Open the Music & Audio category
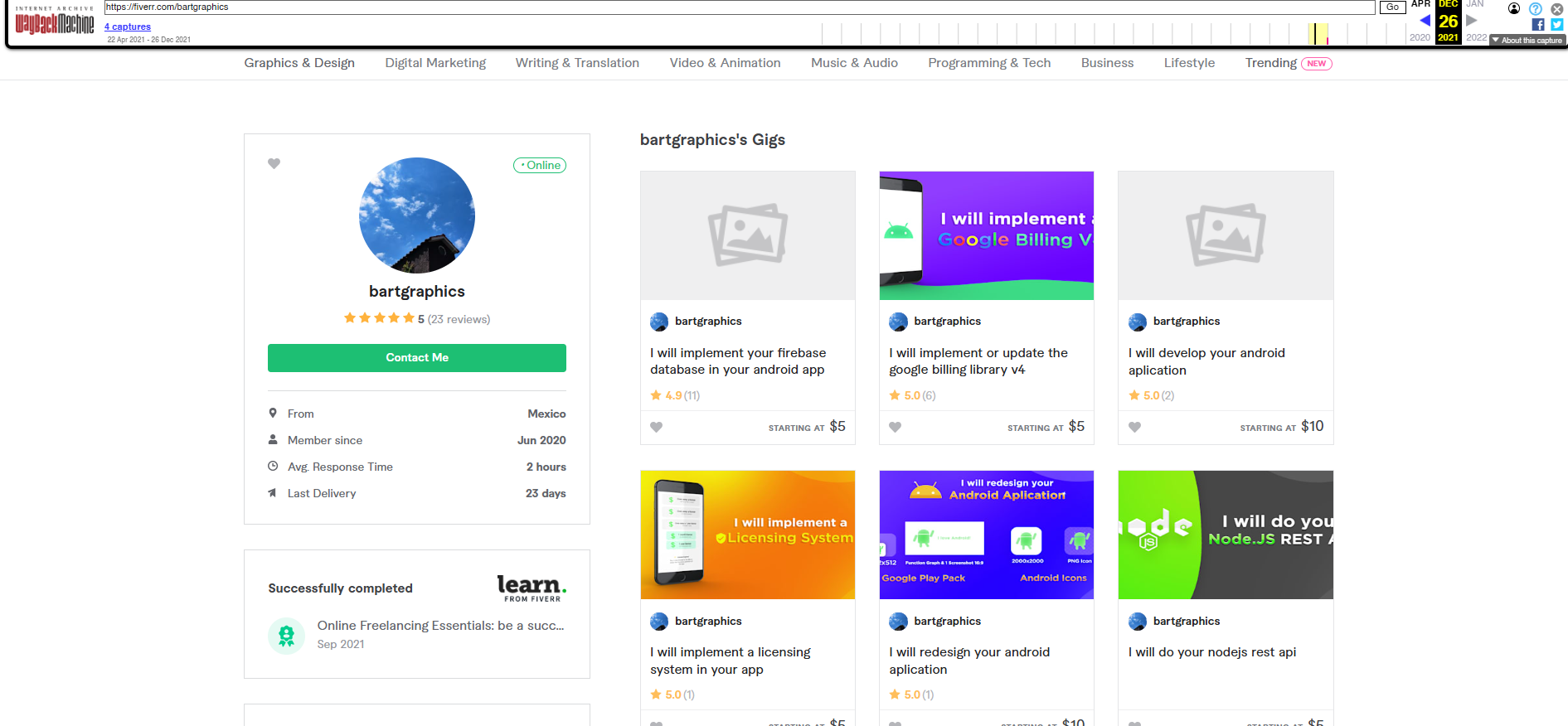The height and width of the screenshot is (726, 1568). 854,63
